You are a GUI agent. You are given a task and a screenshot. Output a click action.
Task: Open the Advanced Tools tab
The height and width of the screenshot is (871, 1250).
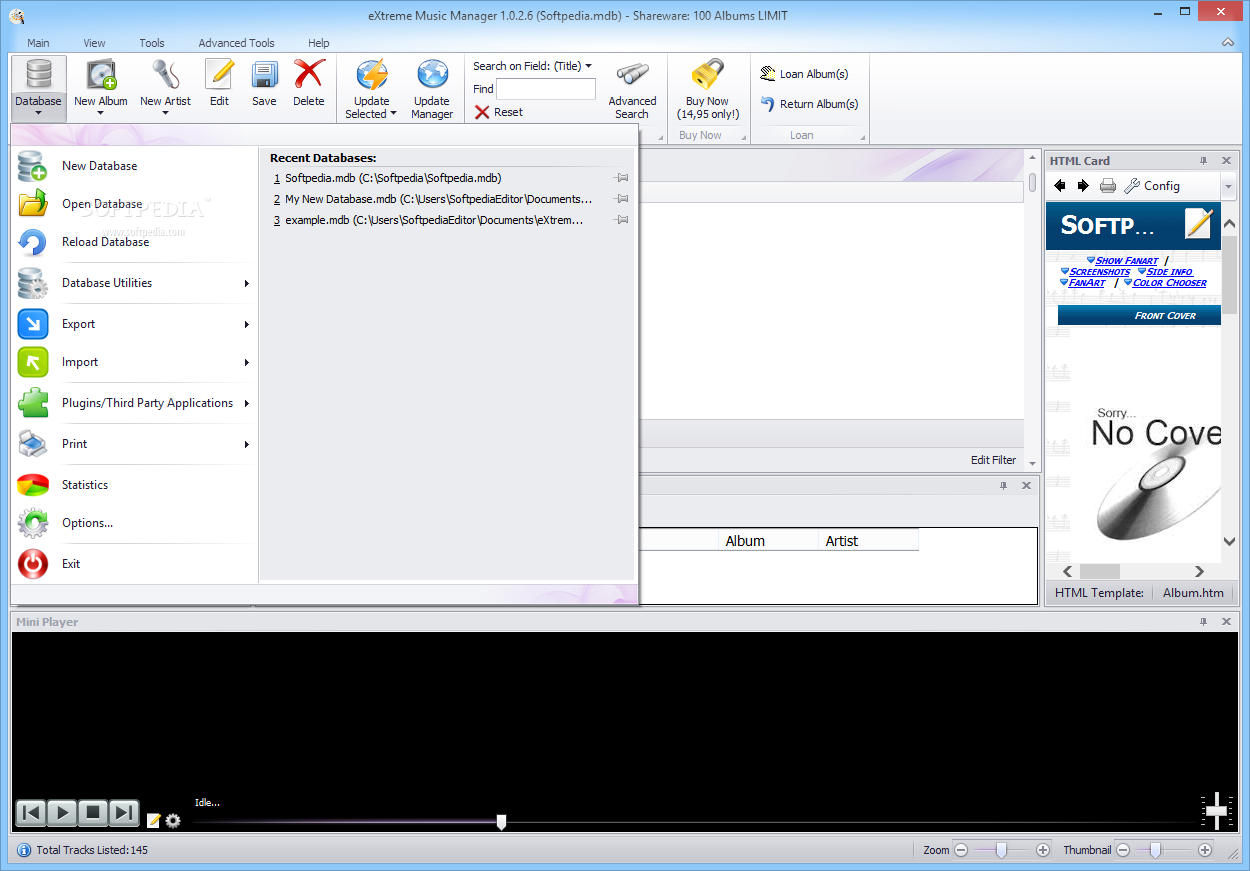click(x=236, y=43)
